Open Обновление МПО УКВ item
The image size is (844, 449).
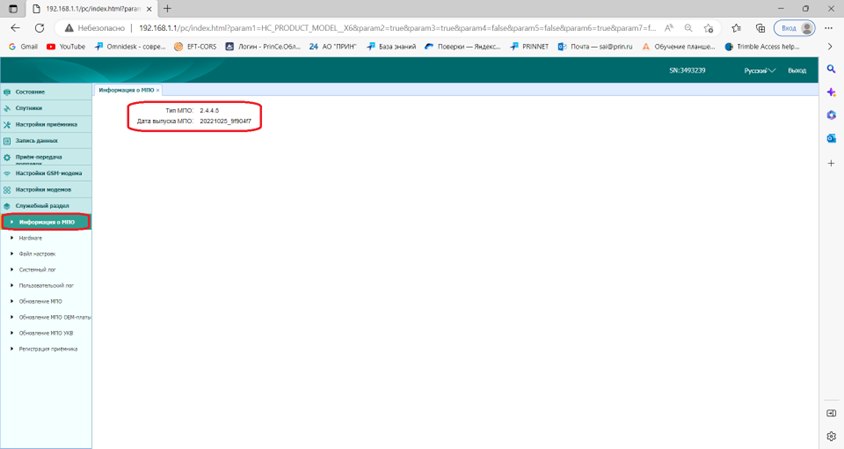(46, 333)
